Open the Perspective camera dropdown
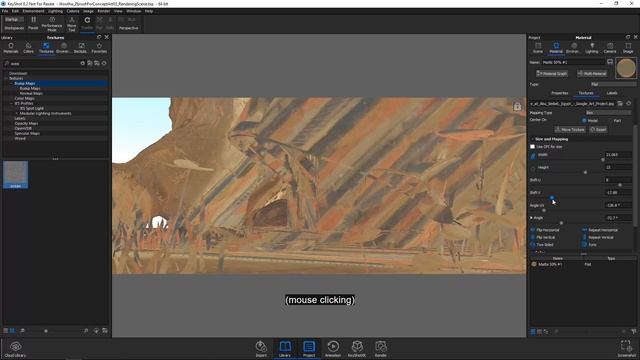This screenshot has width=640, height=360. point(129,28)
